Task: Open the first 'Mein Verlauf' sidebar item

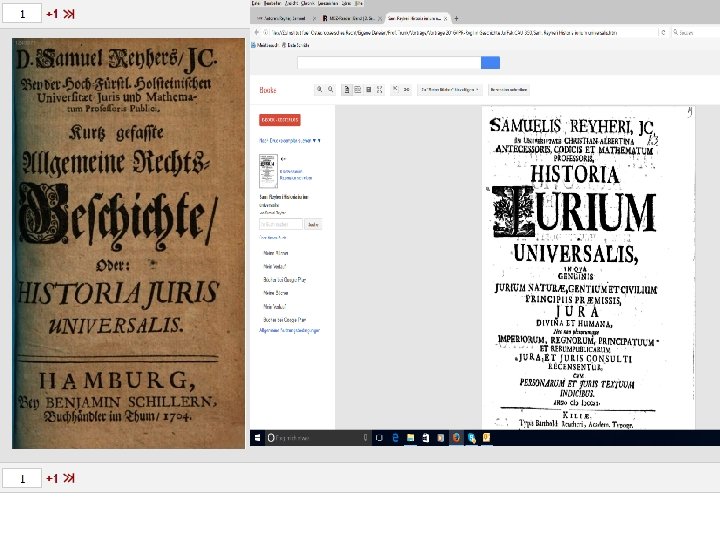Action: [275, 266]
